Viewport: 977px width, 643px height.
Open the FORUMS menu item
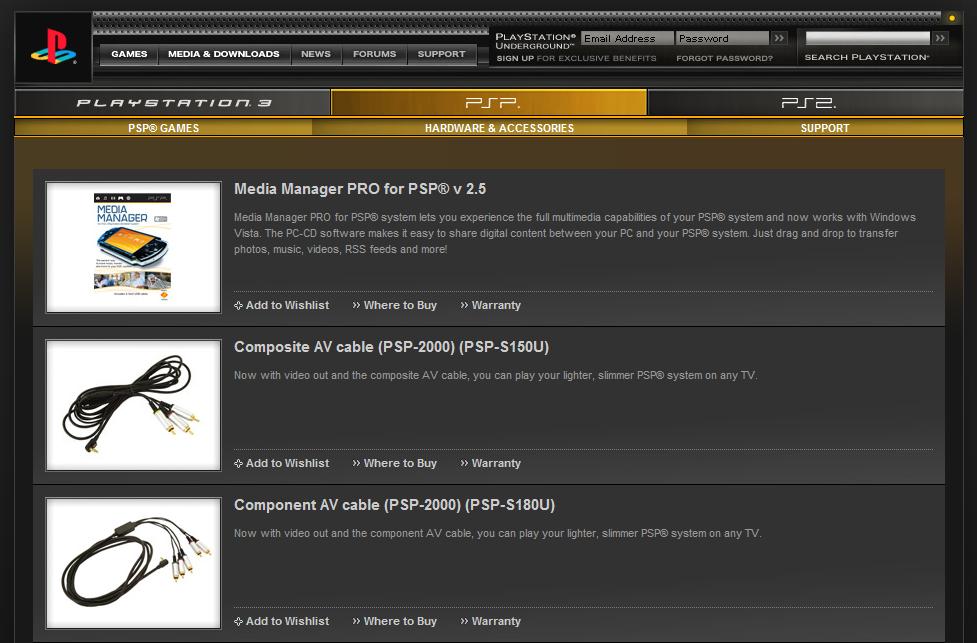coord(375,55)
